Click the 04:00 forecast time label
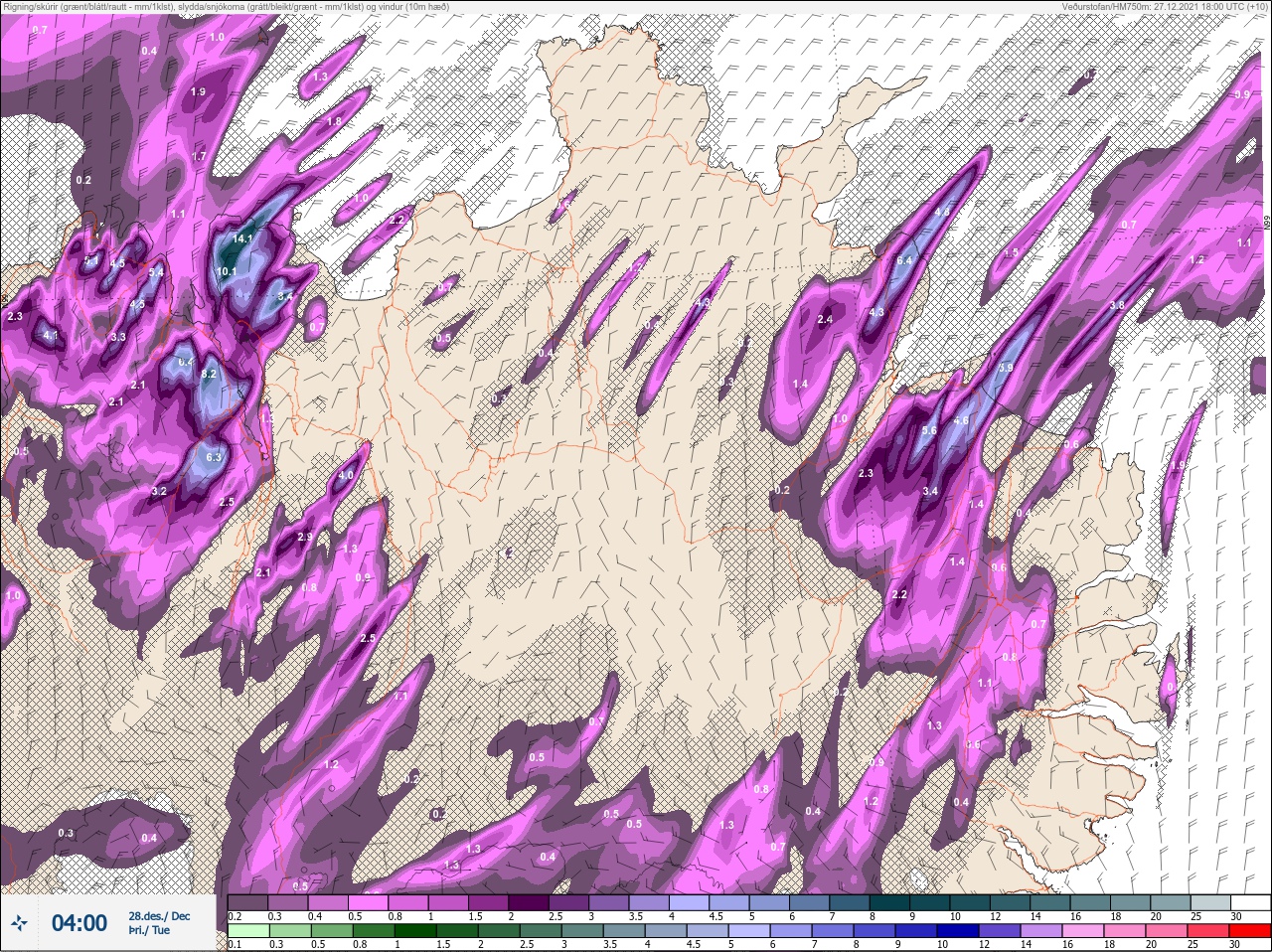The image size is (1272, 952). tap(79, 923)
